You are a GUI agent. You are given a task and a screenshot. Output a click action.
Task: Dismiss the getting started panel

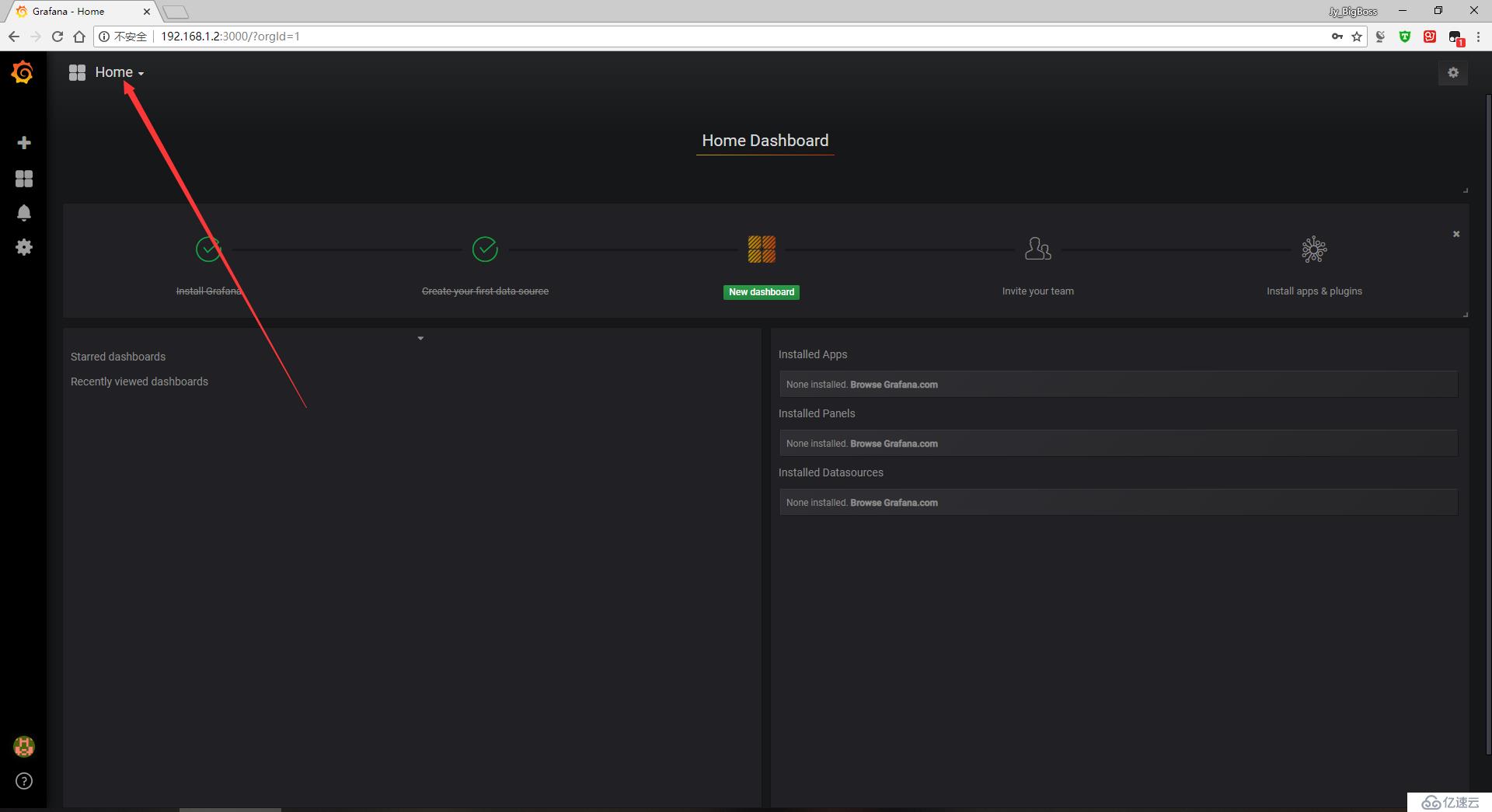coord(1456,234)
